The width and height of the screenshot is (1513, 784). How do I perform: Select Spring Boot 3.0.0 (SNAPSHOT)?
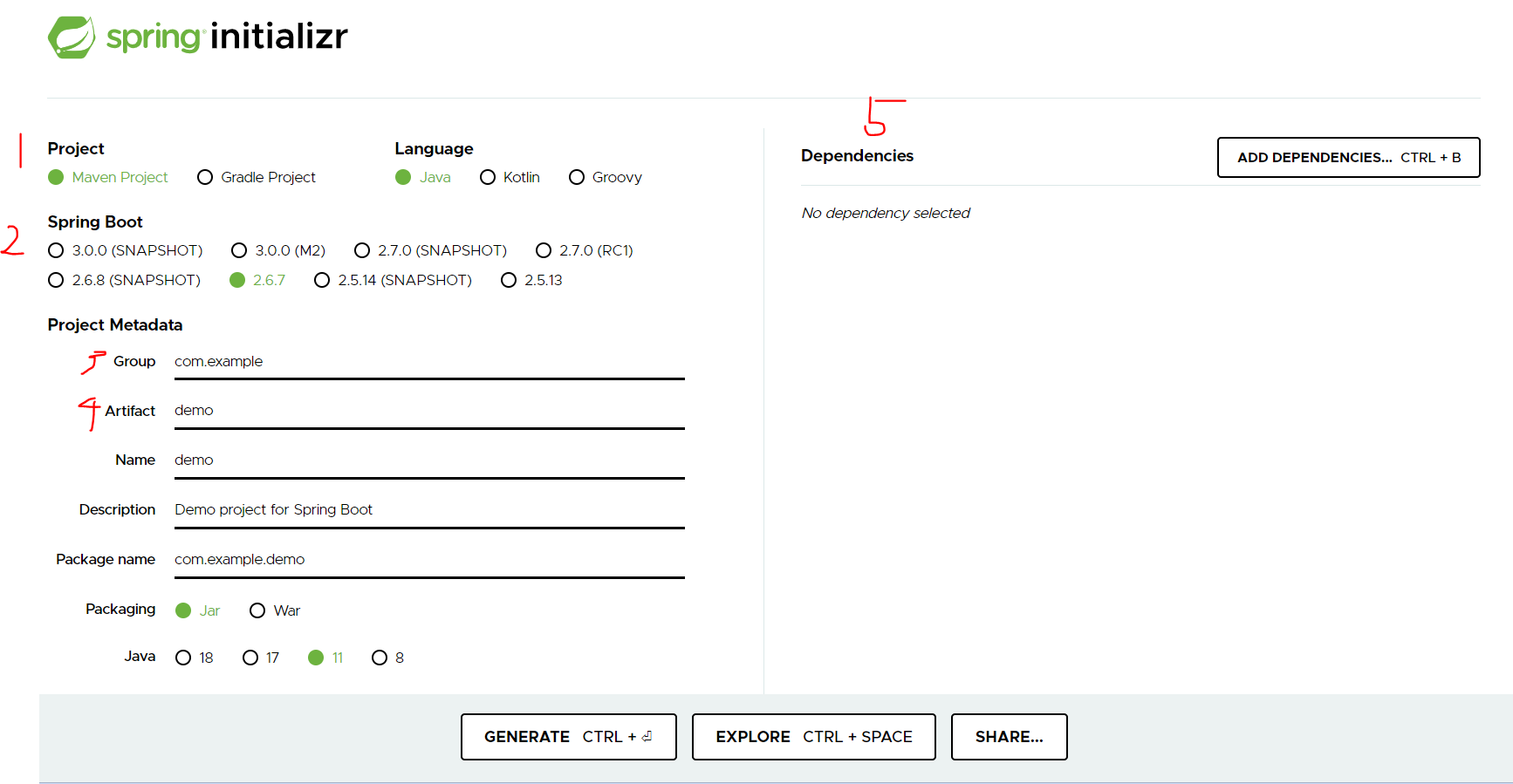pyautogui.click(x=56, y=250)
